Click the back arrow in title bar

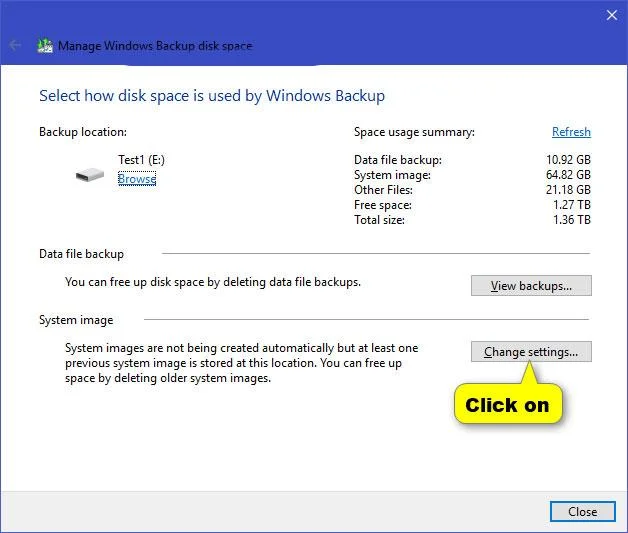click(x=15, y=45)
